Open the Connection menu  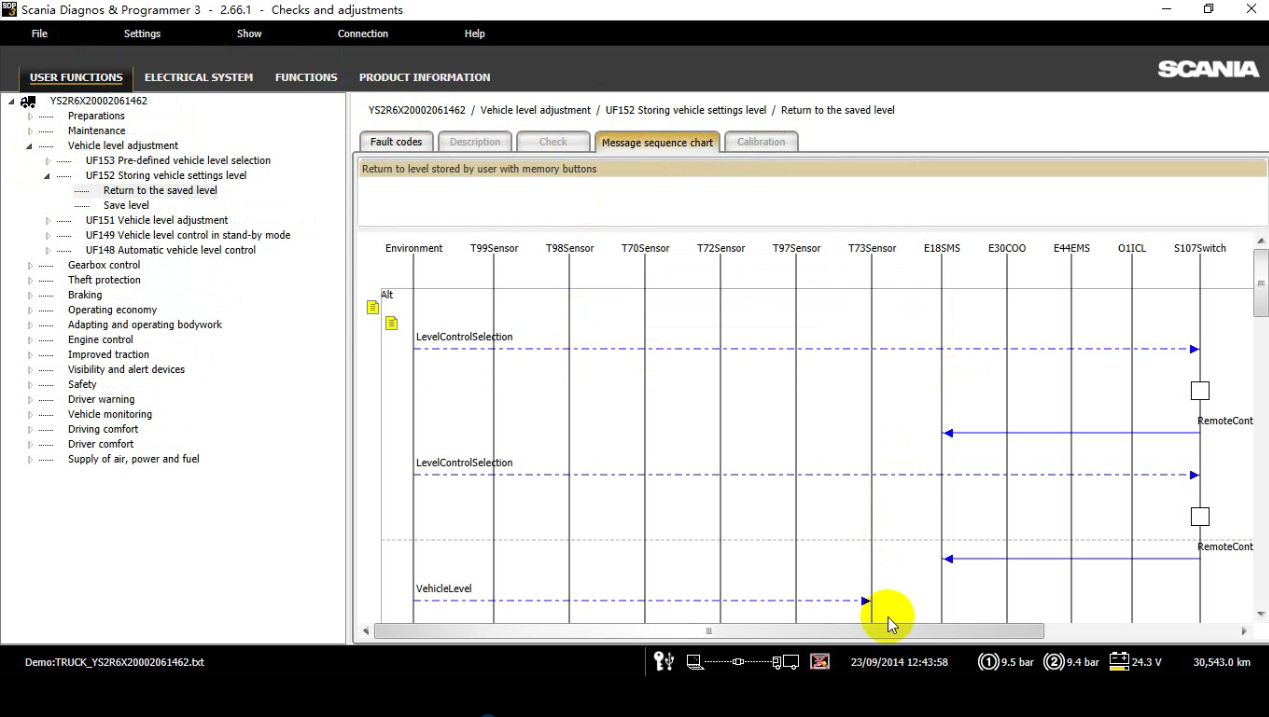point(363,34)
